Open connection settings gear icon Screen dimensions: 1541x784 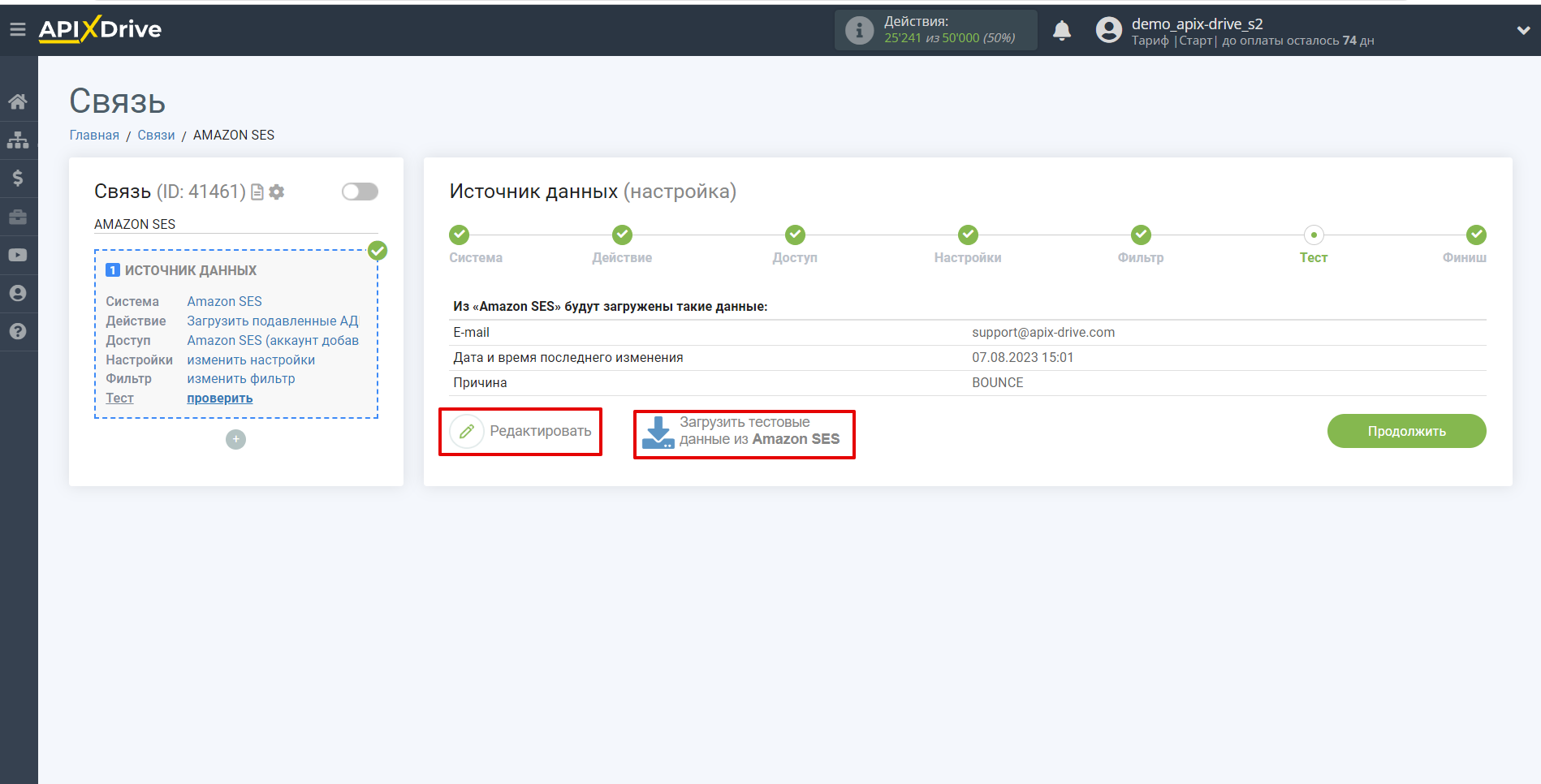[x=277, y=192]
